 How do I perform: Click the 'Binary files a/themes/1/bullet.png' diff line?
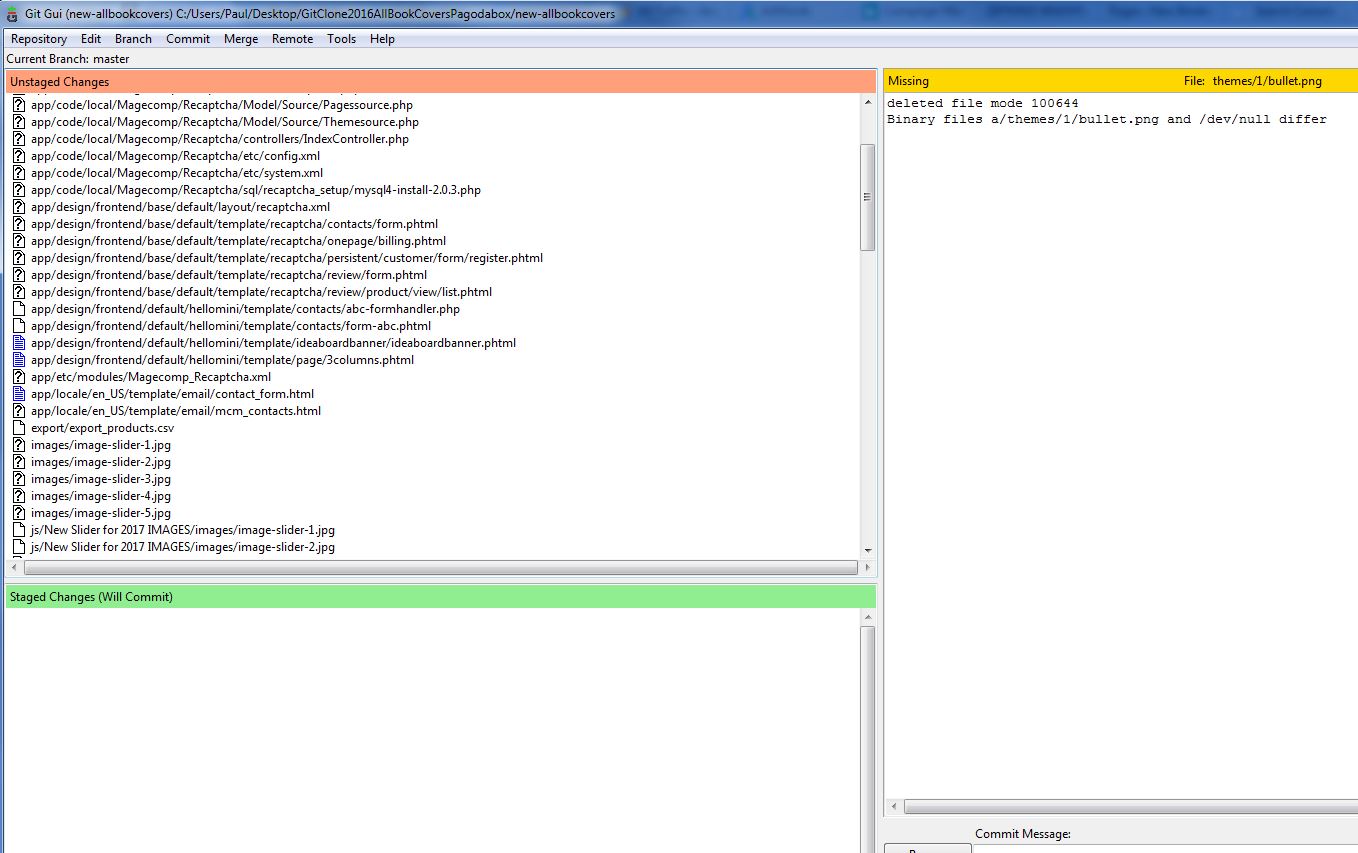coord(1106,120)
